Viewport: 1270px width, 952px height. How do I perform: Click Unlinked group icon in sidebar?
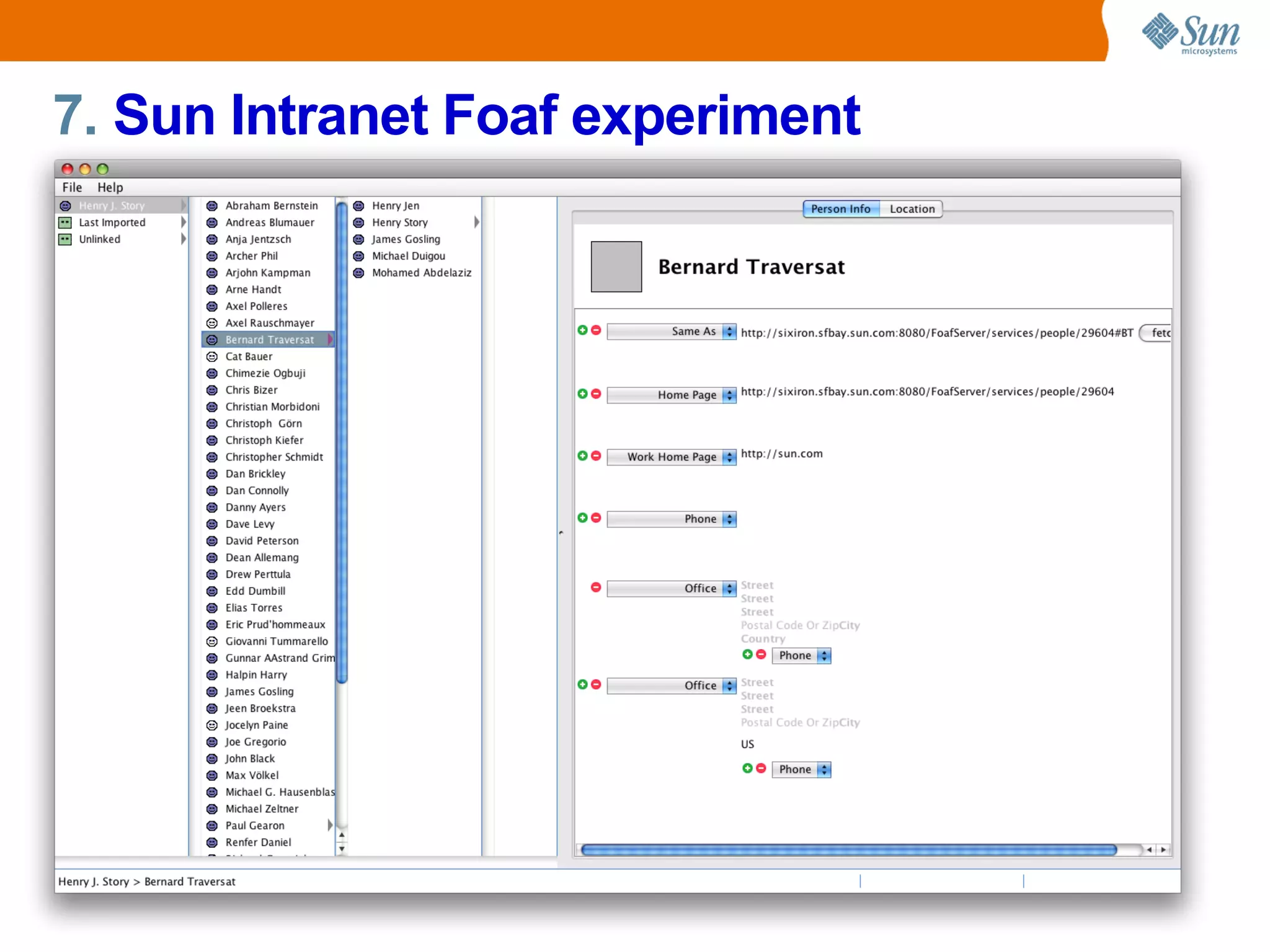(x=65, y=239)
